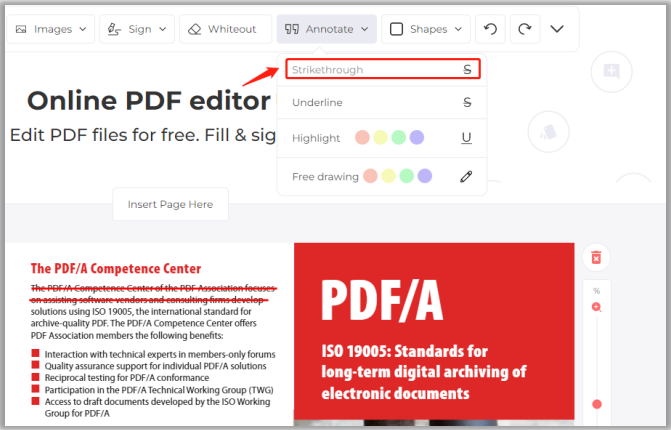Click 'Quality assurance support' bullet text

click(155, 366)
